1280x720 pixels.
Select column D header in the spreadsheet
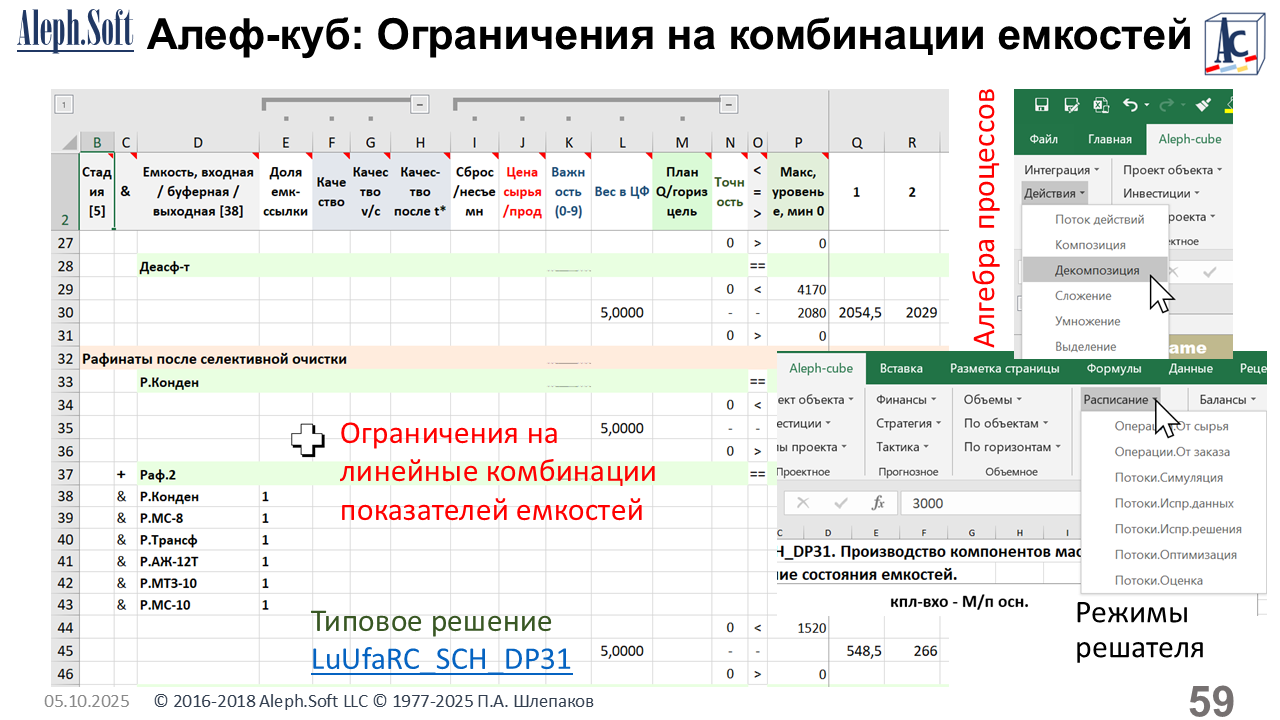tap(197, 143)
